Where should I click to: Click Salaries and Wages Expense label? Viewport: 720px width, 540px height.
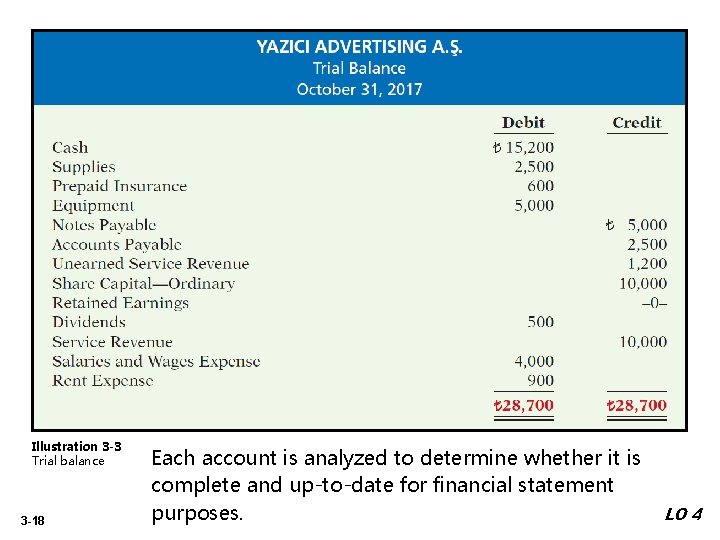coord(156,361)
